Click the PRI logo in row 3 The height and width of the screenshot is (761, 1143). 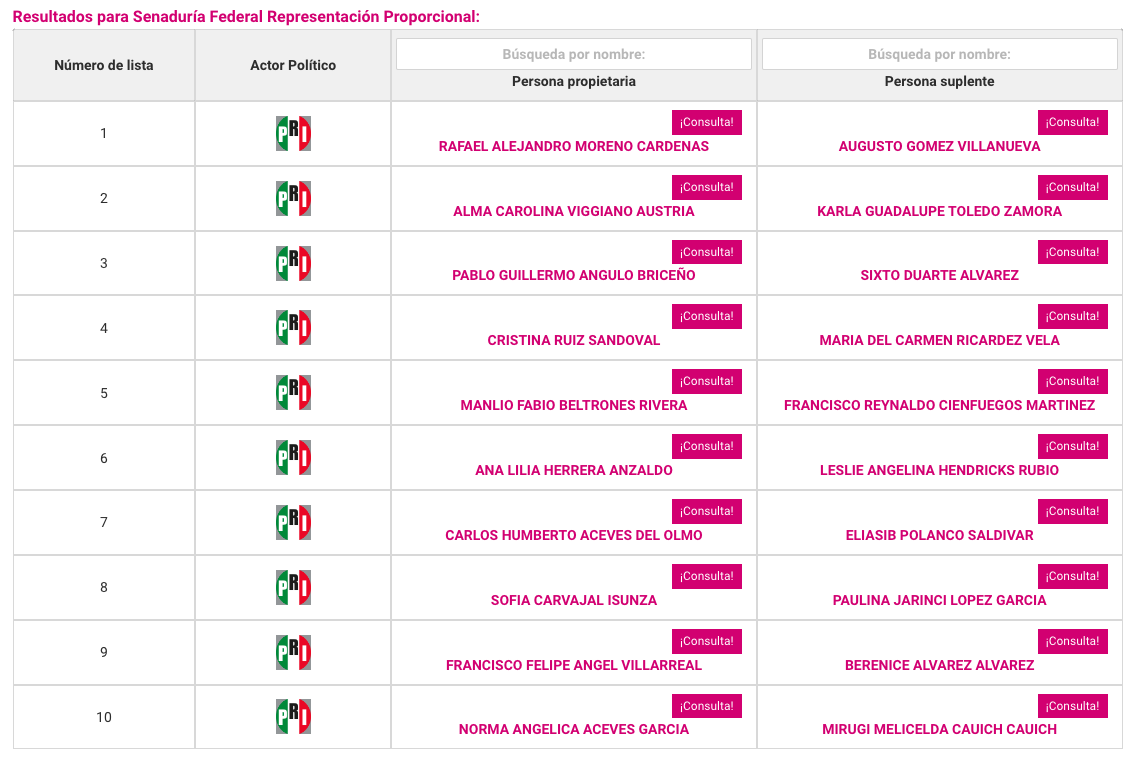click(293, 263)
